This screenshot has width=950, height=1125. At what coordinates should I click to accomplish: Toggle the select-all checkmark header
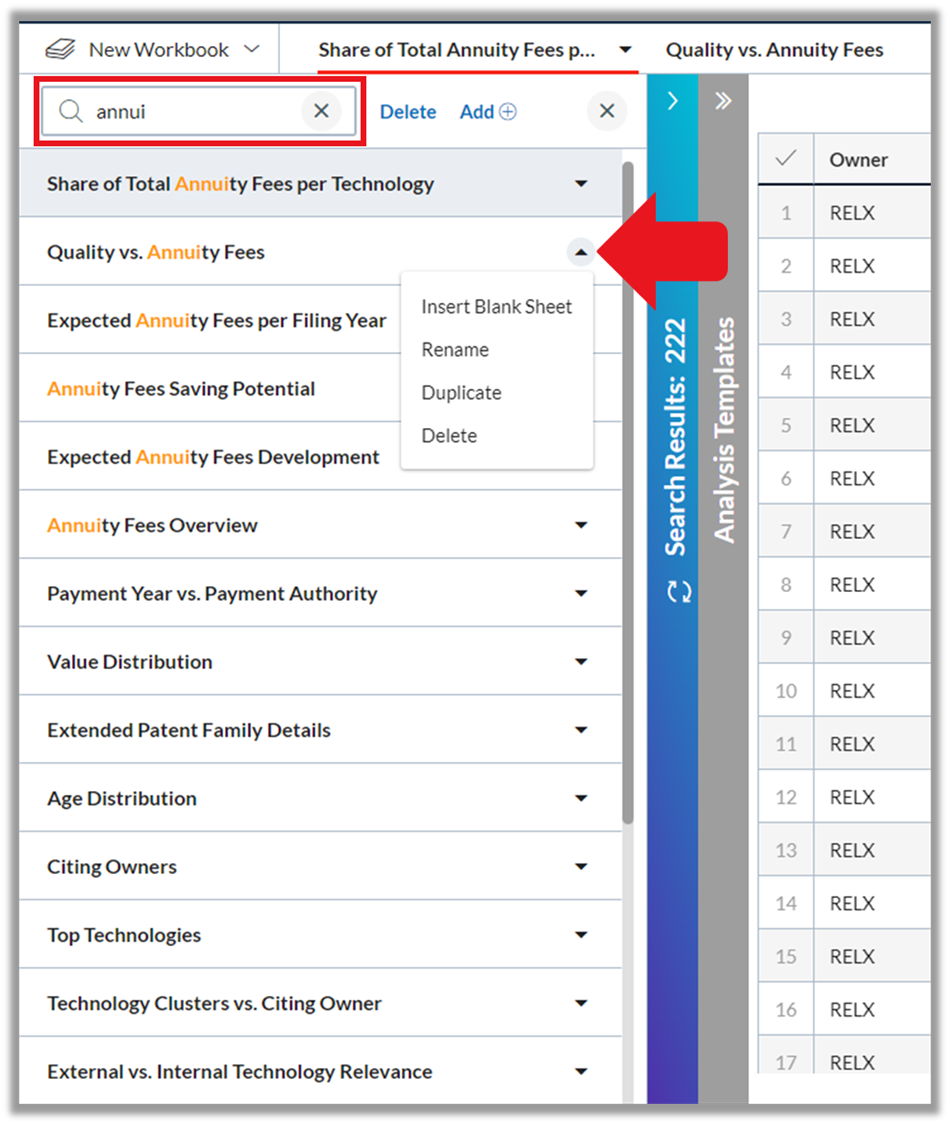pos(786,159)
